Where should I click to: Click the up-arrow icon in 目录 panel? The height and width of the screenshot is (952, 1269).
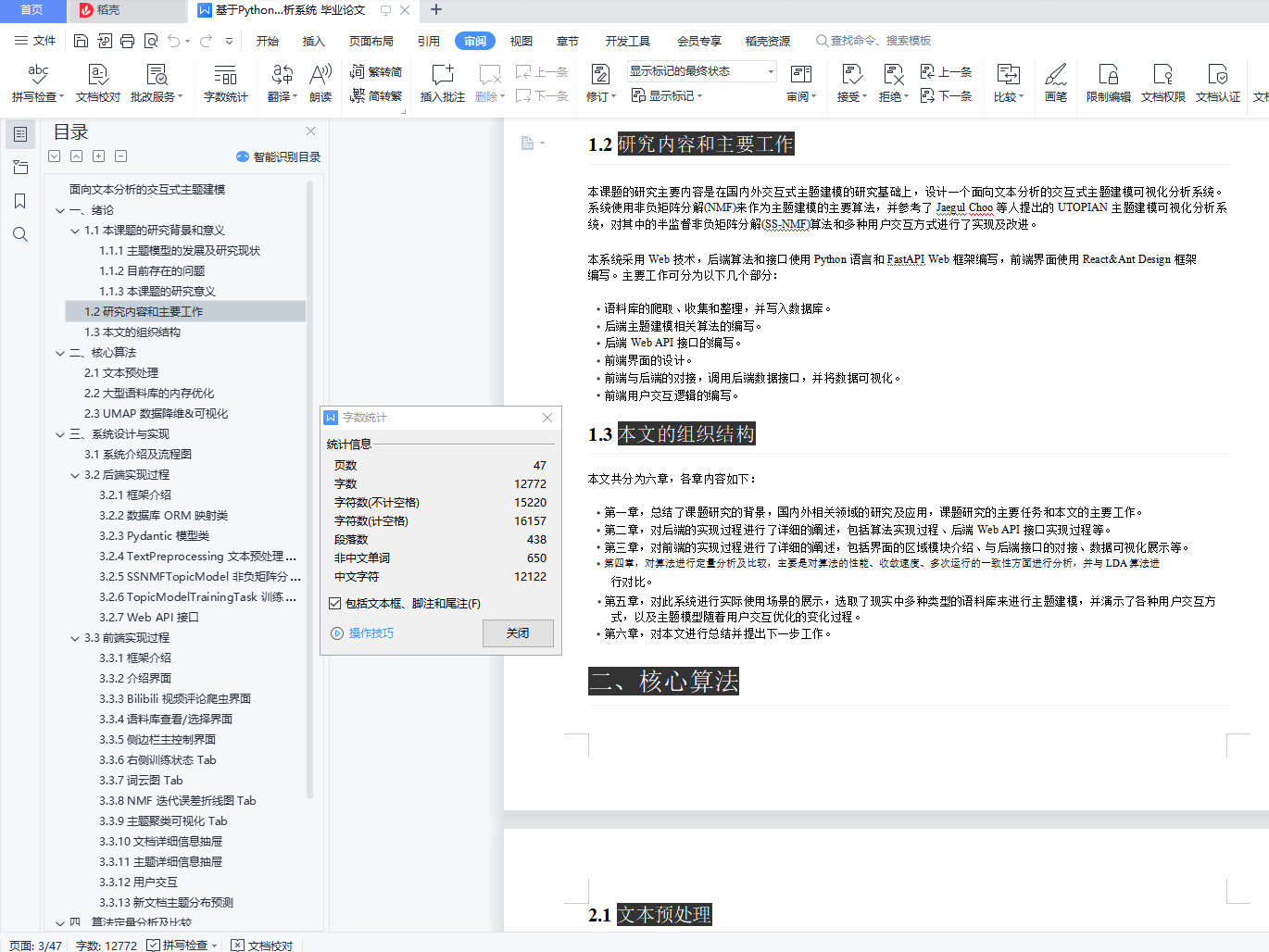(77, 157)
